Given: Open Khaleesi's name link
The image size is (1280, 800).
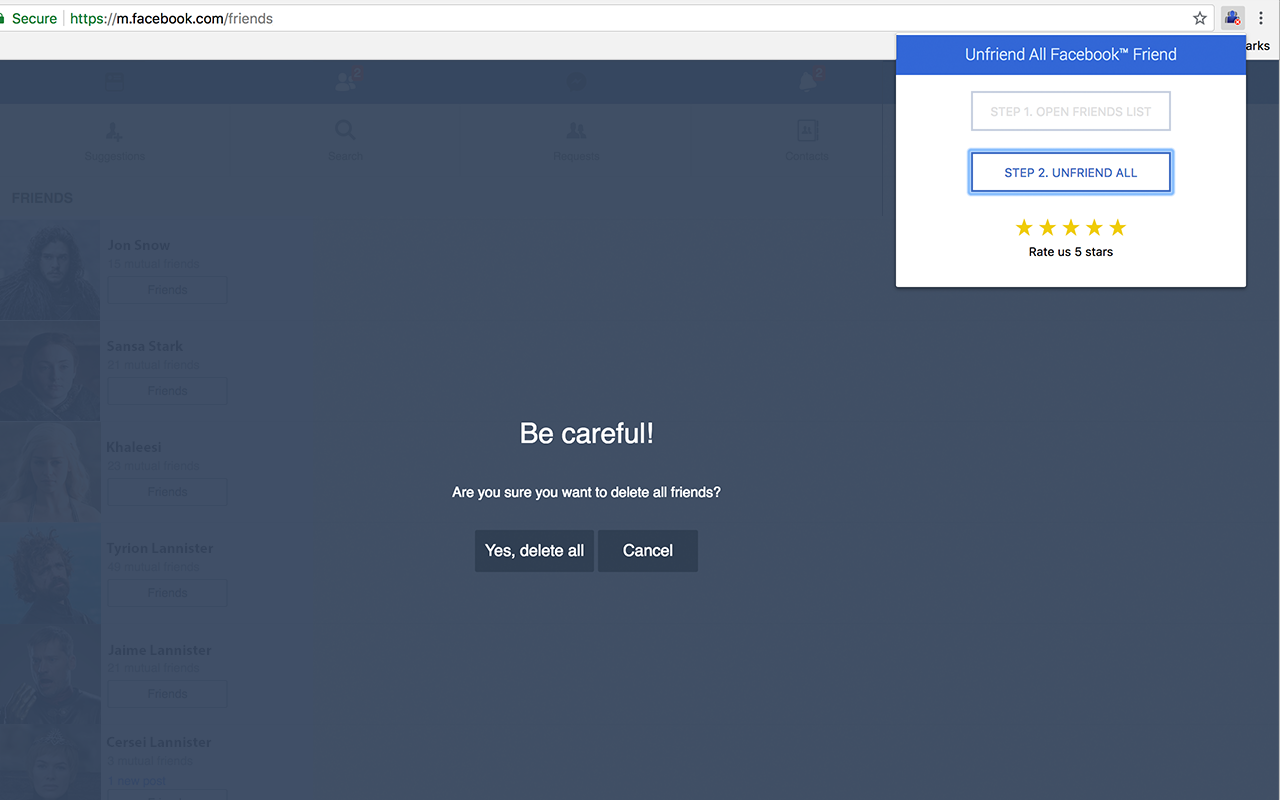Looking at the screenshot, I should pos(134,447).
